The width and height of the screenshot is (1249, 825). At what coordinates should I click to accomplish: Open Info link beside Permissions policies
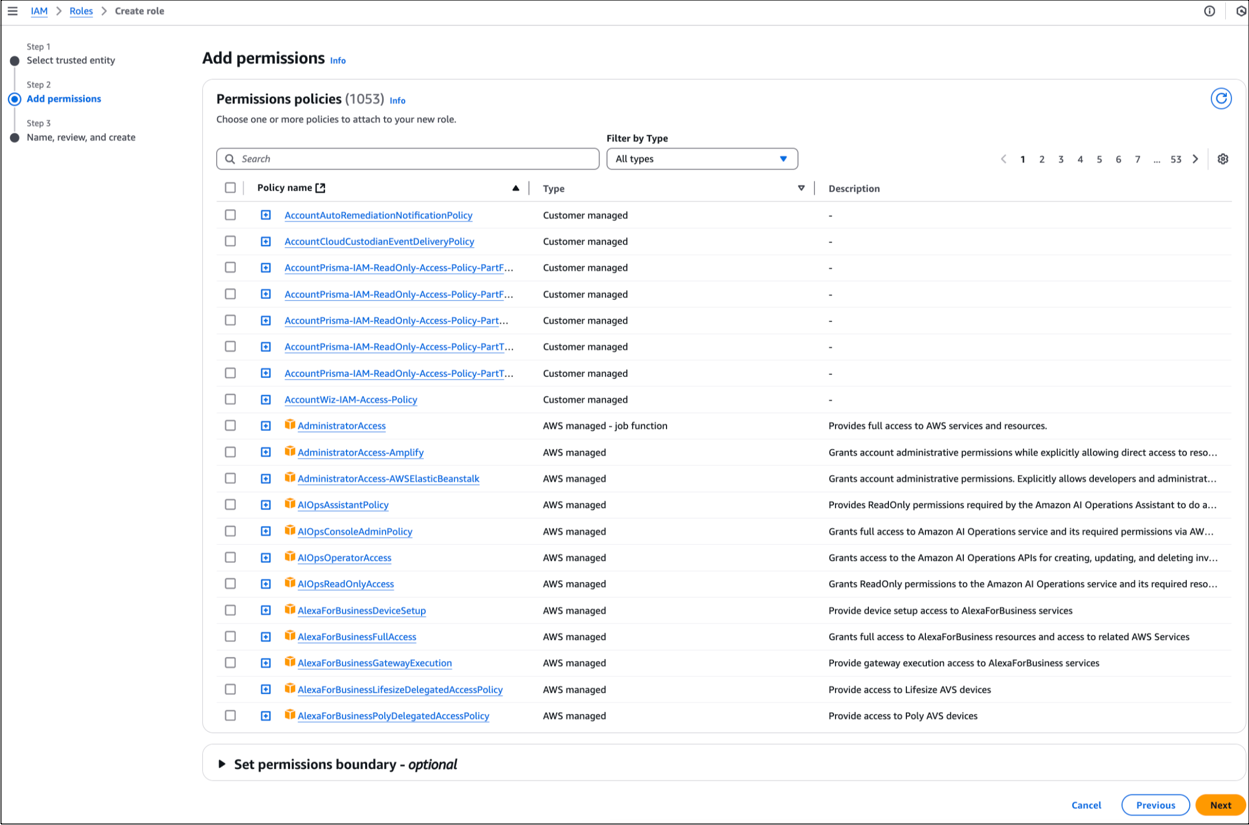coord(397,101)
